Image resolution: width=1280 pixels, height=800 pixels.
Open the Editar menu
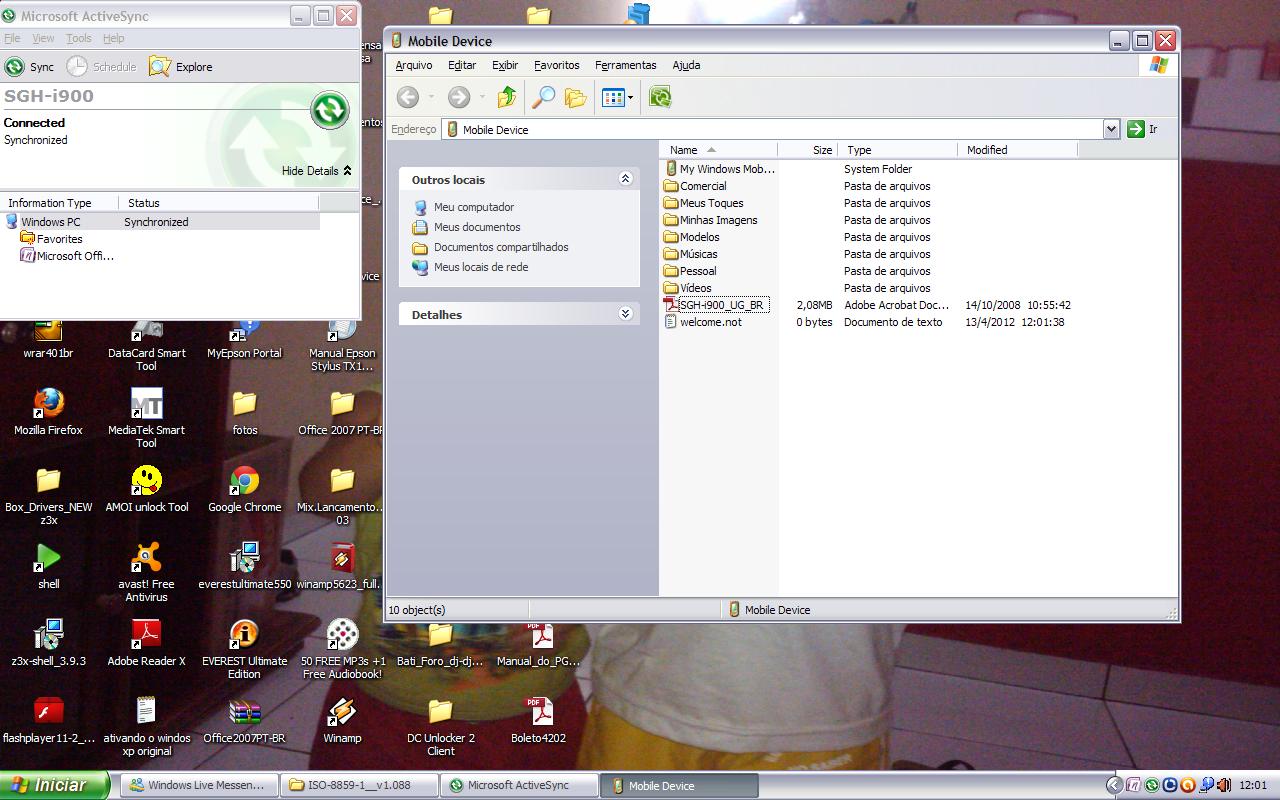point(462,65)
